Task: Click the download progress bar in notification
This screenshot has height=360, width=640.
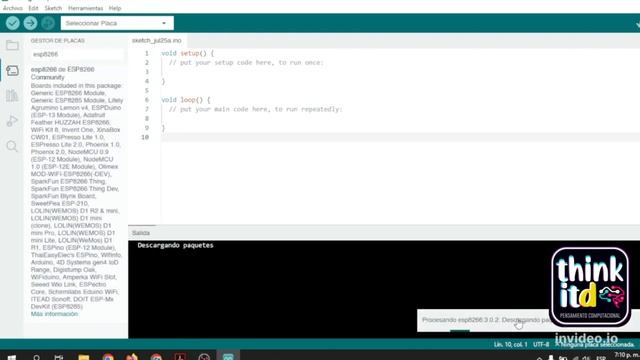Action: [x=460, y=331]
